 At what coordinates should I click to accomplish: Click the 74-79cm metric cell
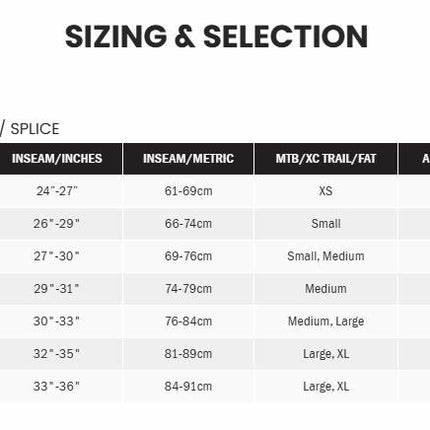click(188, 289)
